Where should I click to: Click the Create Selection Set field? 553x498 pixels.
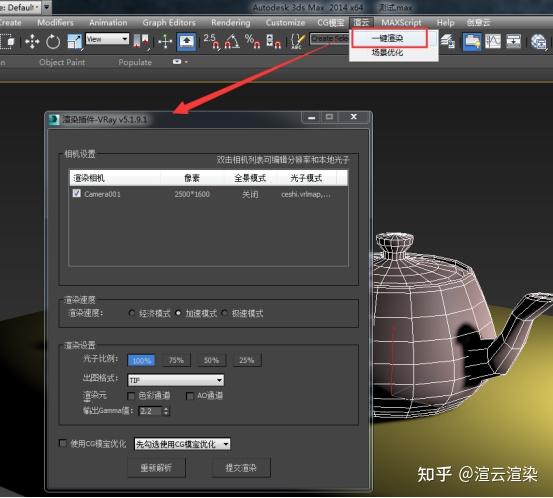coord(329,38)
